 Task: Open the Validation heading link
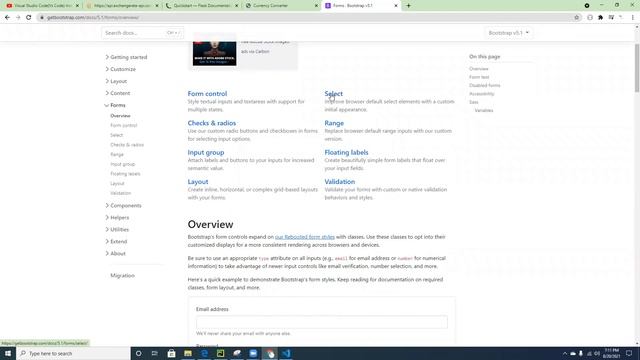tap(340, 182)
